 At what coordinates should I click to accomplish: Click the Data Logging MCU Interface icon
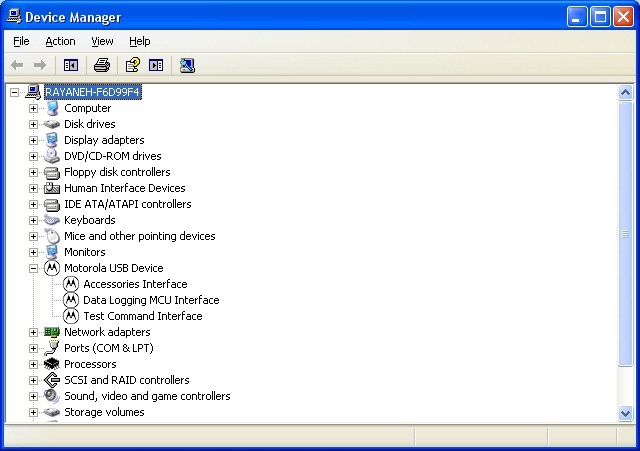click(71, 300)
